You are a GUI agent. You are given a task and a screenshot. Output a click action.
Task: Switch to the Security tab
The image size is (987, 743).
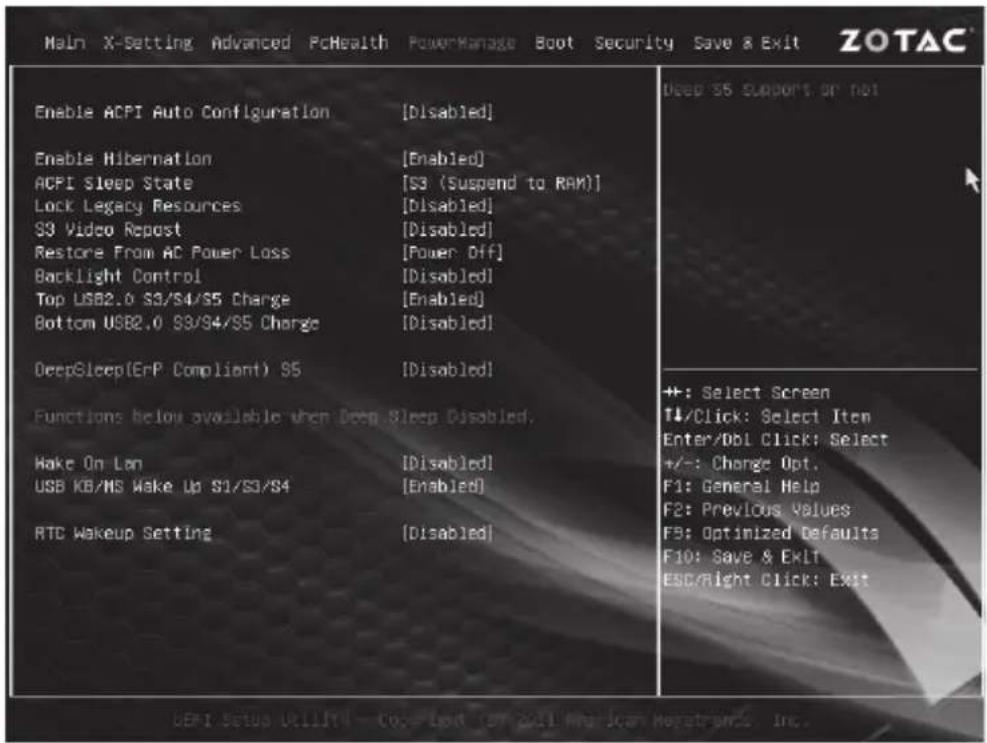[634, 43]
